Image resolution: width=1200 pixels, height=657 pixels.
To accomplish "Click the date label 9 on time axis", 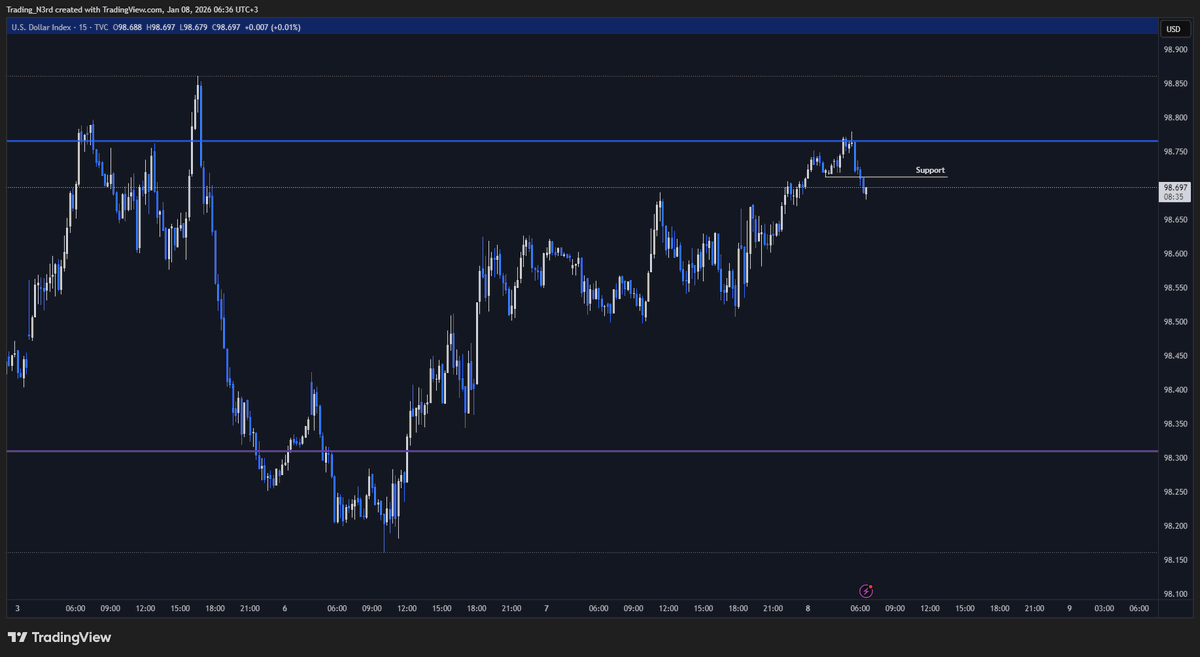I will point(1069,607).
